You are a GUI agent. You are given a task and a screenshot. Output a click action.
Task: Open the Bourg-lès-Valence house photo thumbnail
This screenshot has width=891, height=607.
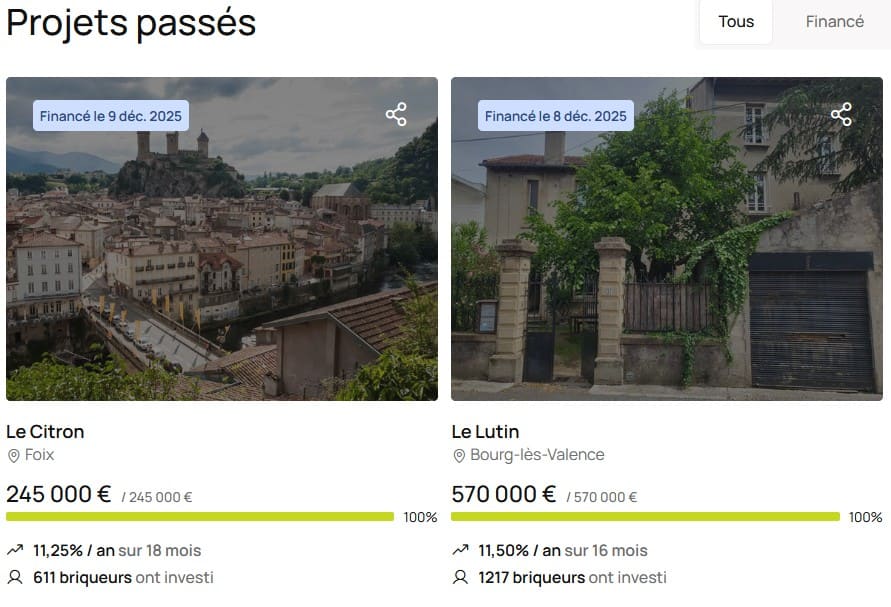667,260
